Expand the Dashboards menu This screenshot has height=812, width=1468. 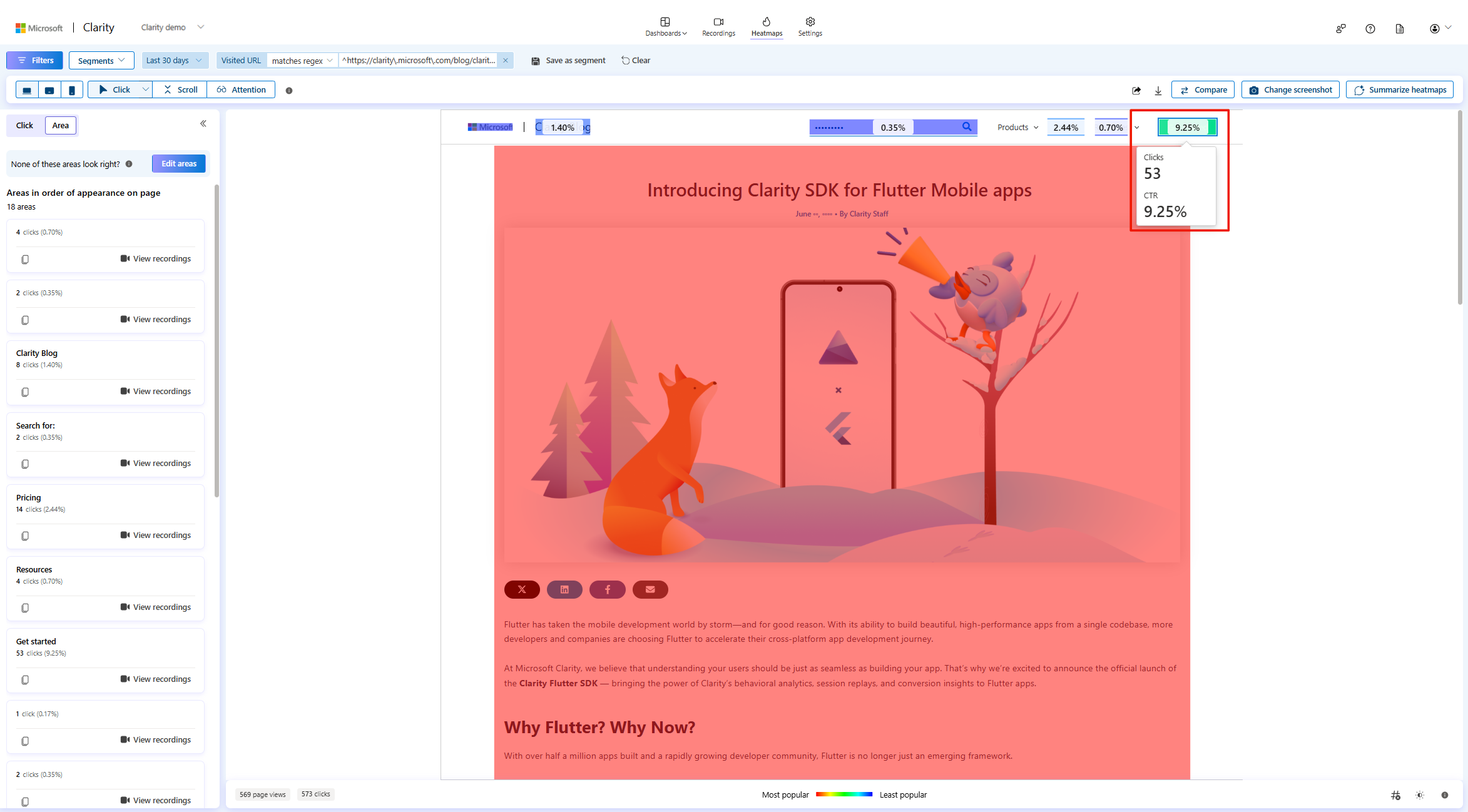pos(666,27)
